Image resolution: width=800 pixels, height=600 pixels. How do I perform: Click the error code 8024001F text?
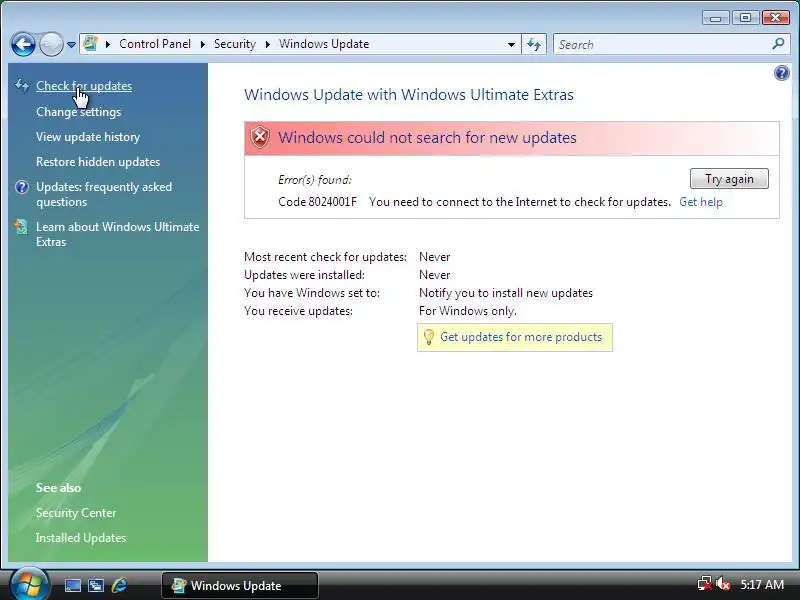(317, 202)
